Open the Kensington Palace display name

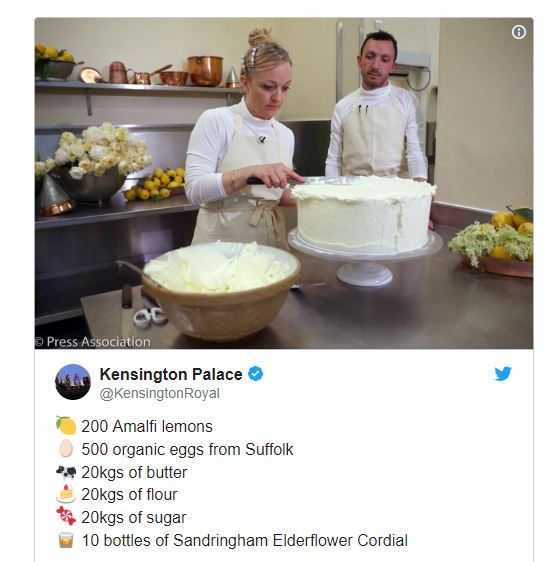pos(171,374)
